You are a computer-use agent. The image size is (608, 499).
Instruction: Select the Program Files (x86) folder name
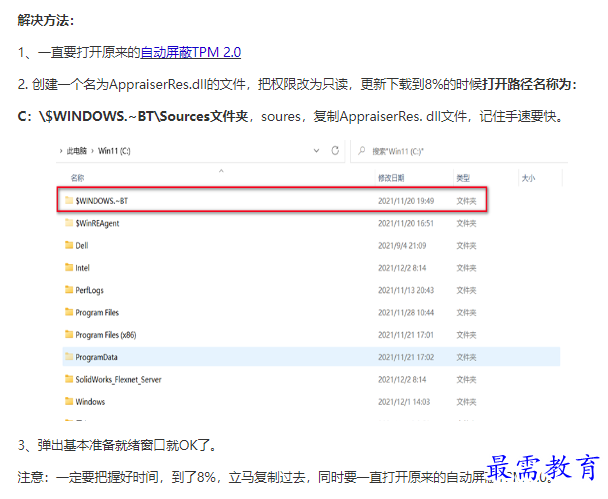(x=106, y=335)
